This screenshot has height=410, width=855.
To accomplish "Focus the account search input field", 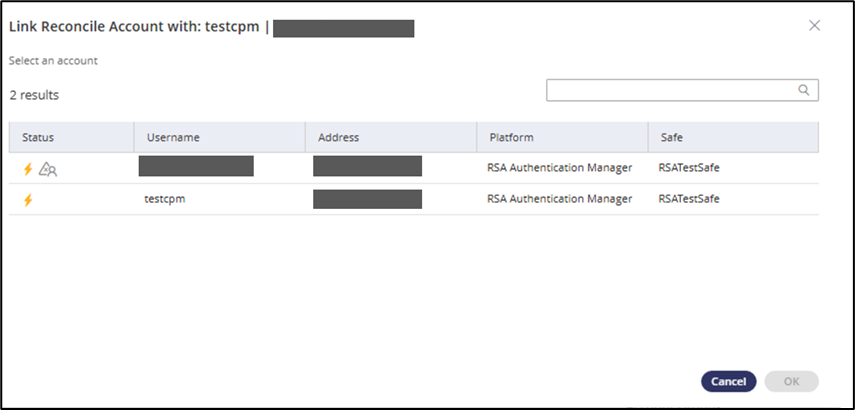I will tap(672, 90).
